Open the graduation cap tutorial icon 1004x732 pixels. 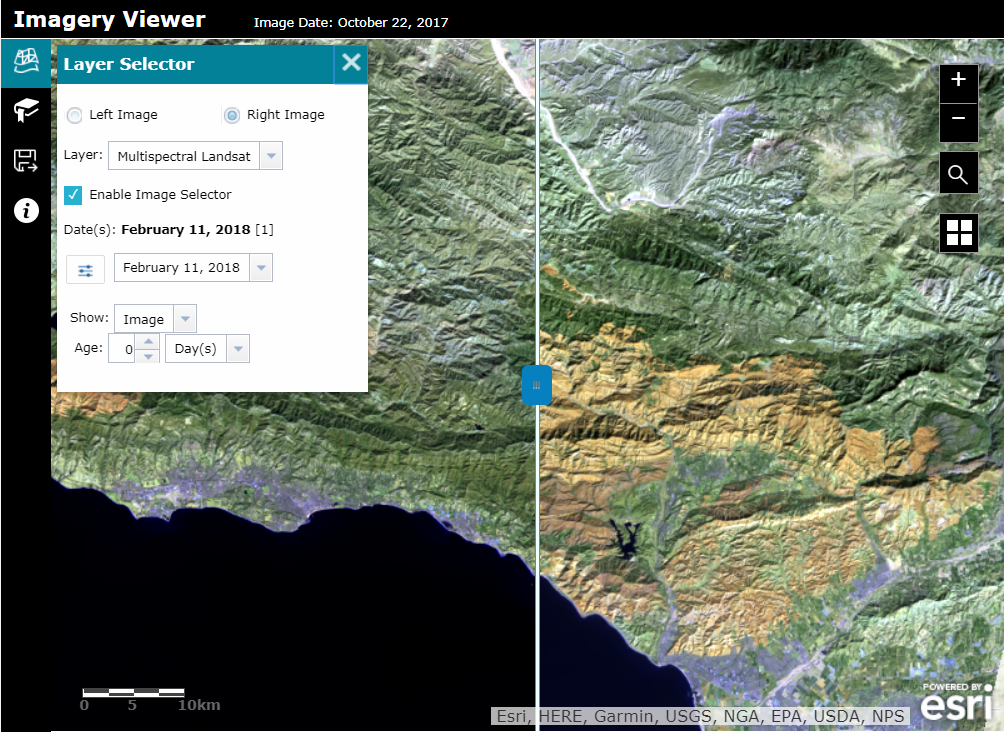coord(26,110)
